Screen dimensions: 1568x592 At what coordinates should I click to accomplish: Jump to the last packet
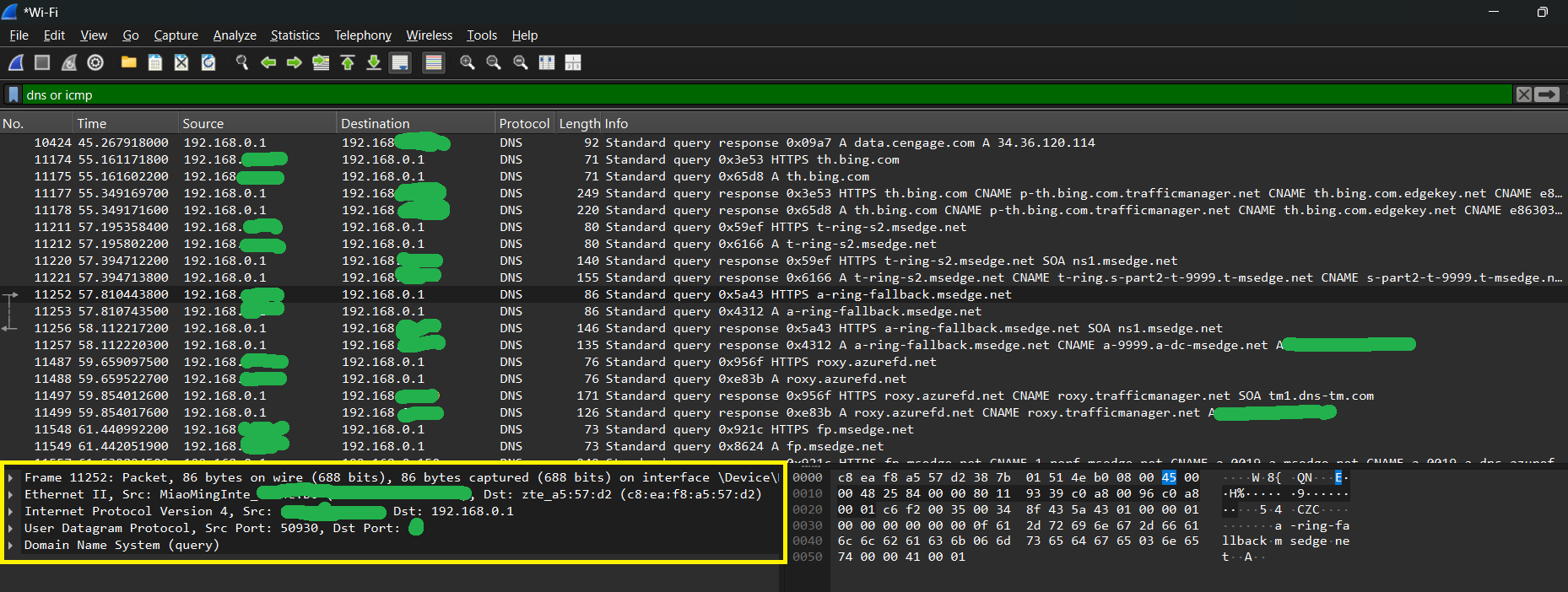(x=374, y=62)
